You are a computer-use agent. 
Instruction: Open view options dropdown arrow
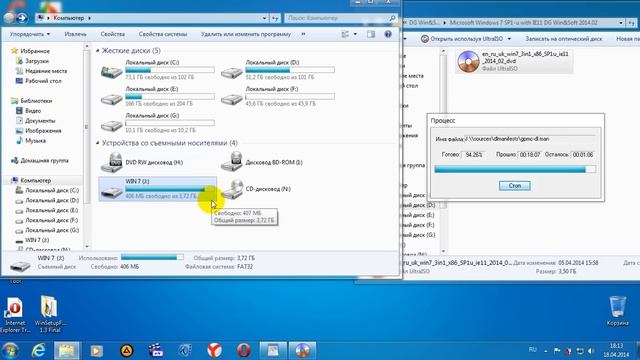(x=355, y=34)
